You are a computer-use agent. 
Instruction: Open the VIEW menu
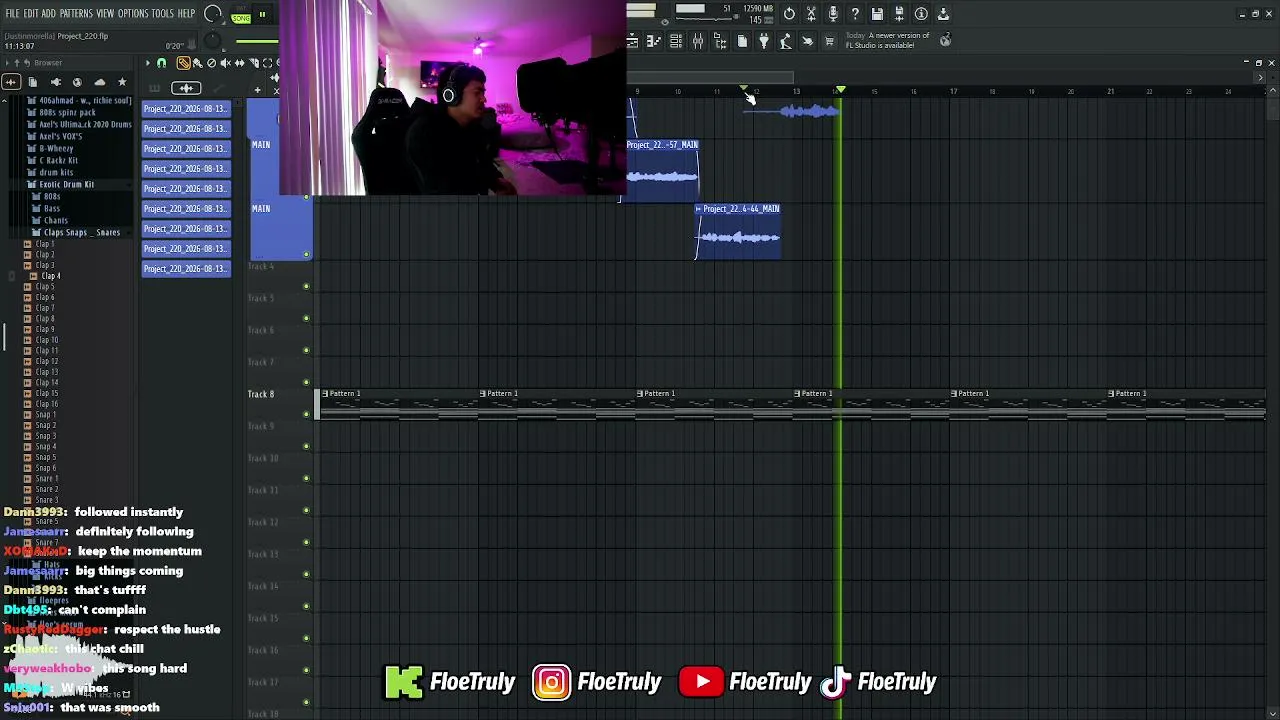(105, 14)
